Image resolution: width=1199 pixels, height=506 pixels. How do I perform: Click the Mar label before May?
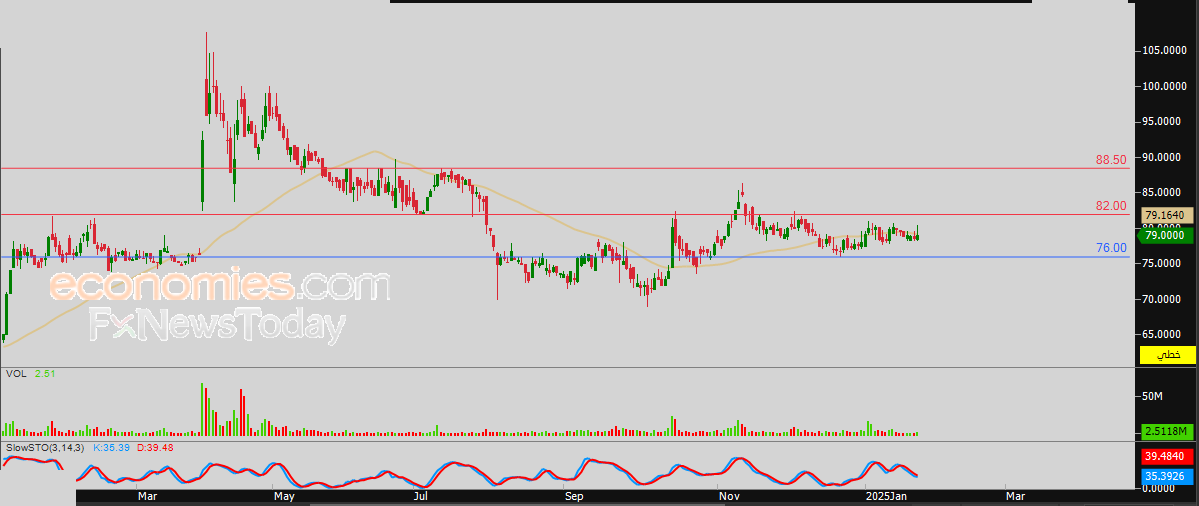coord(148,497)
